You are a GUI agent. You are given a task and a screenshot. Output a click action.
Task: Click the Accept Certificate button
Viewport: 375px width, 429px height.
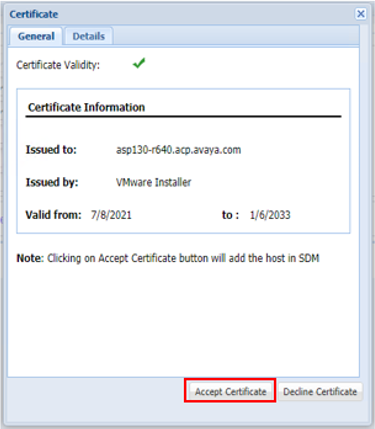click(x=230, y=391)
